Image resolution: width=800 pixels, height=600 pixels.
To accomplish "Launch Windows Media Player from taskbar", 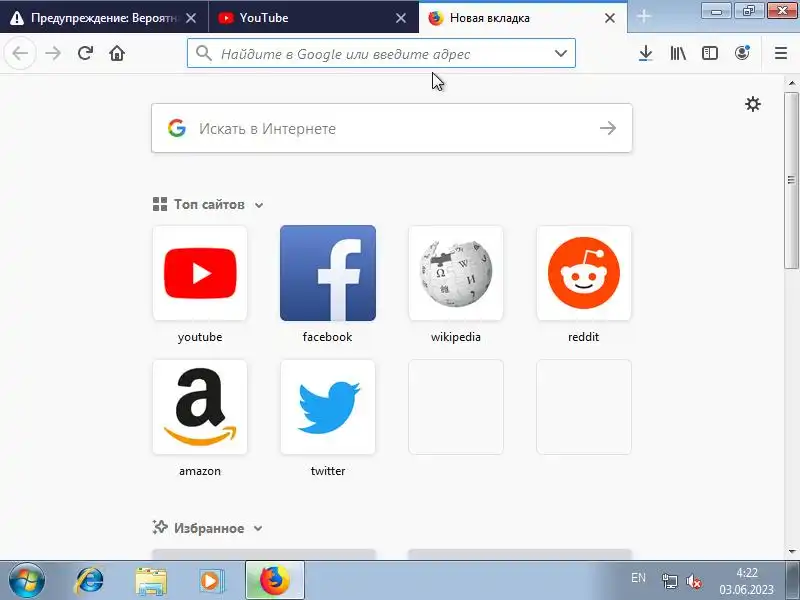I will click(x=211, y=580).
